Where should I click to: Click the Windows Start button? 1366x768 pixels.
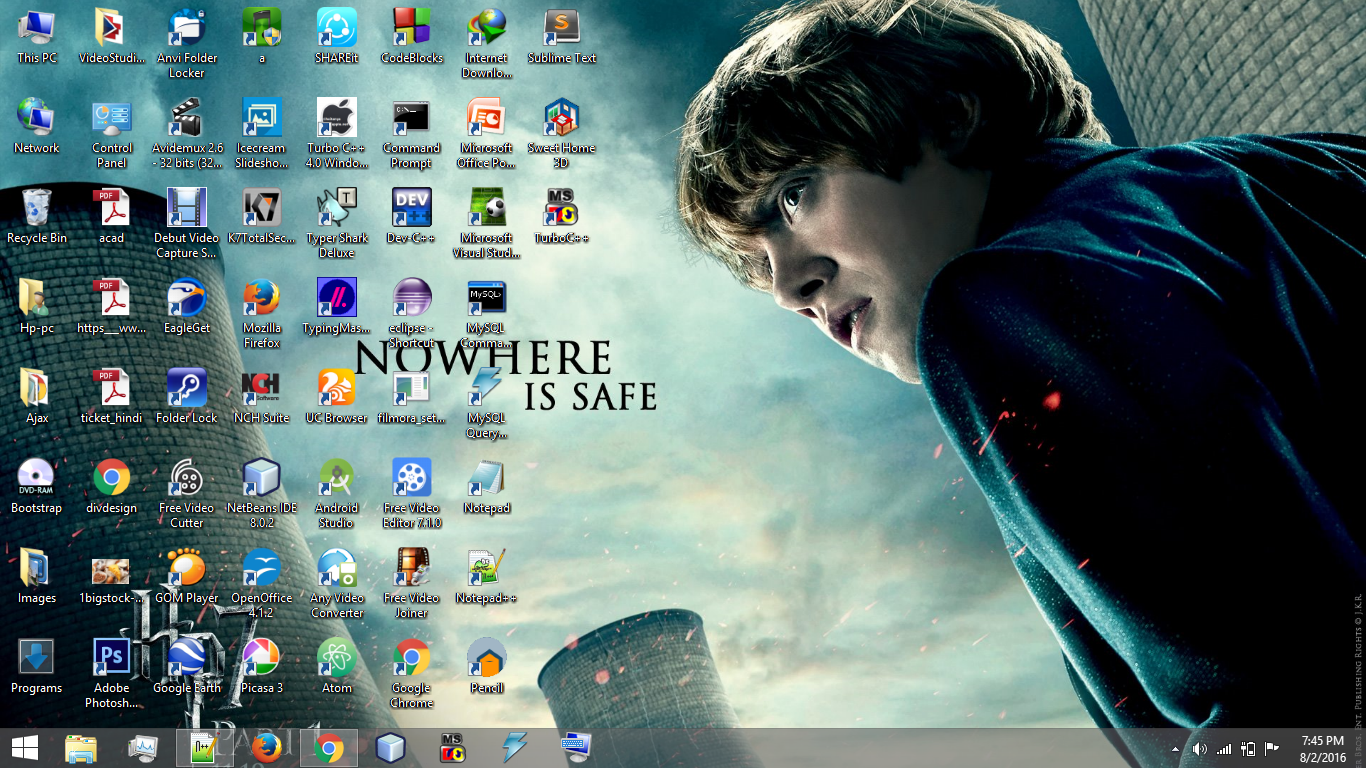25,748
